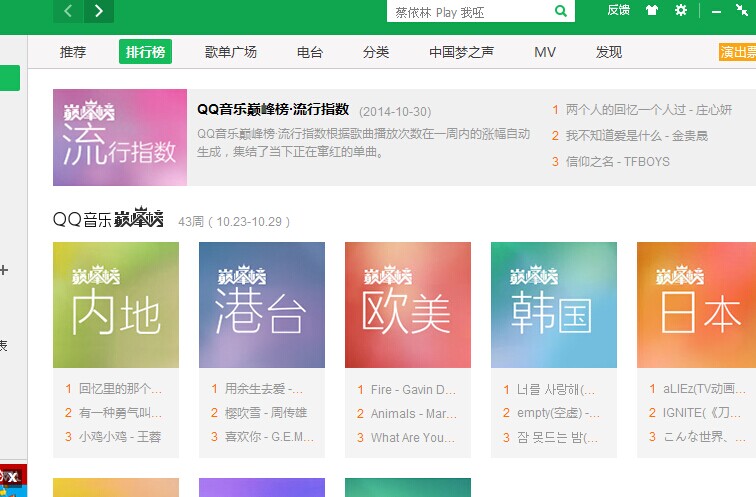Open 歌单广场 tab
Viewport: 756px width, 497px height.
point(231,52)
